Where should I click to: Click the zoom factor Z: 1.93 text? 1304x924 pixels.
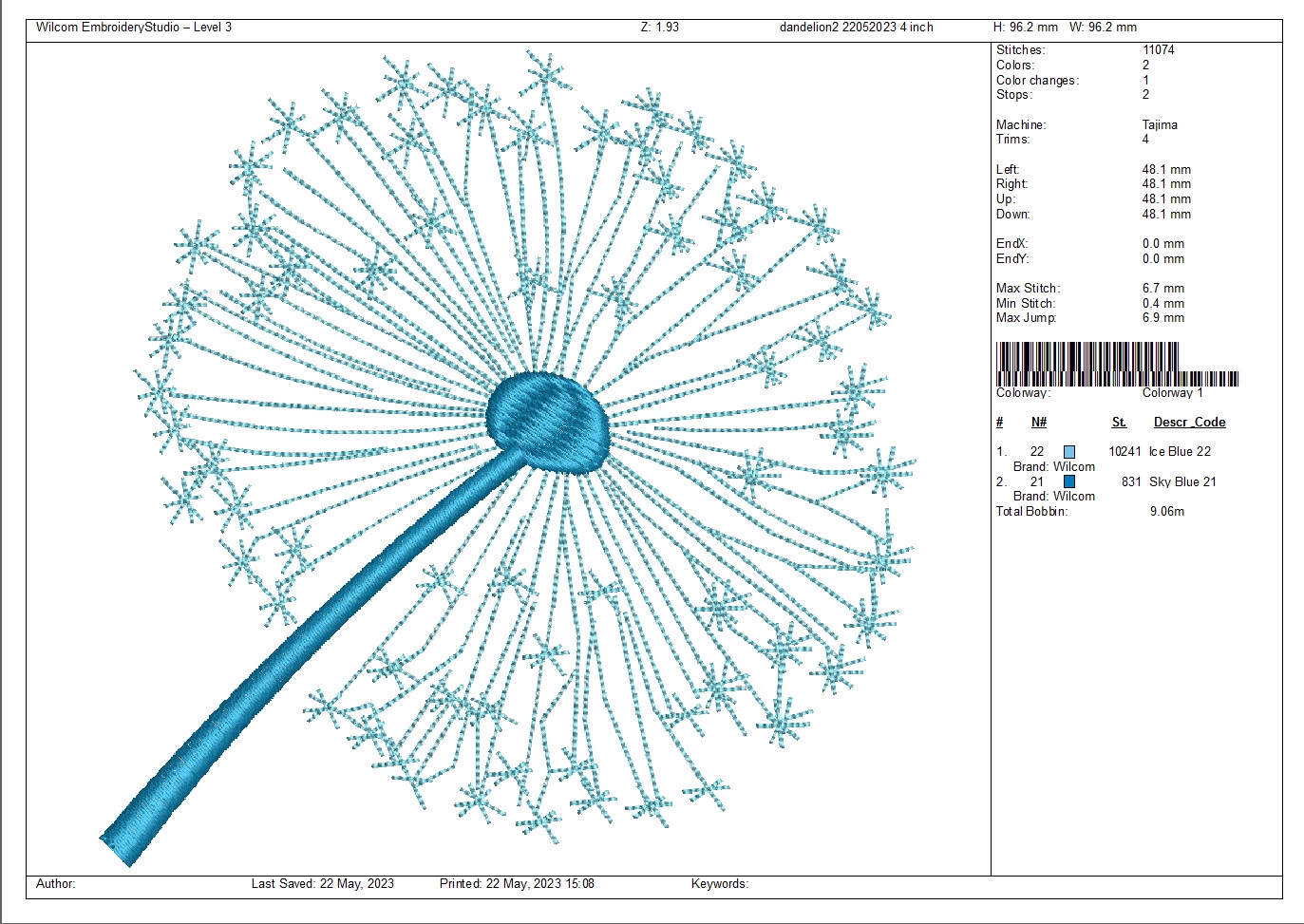tap(659, 28)
